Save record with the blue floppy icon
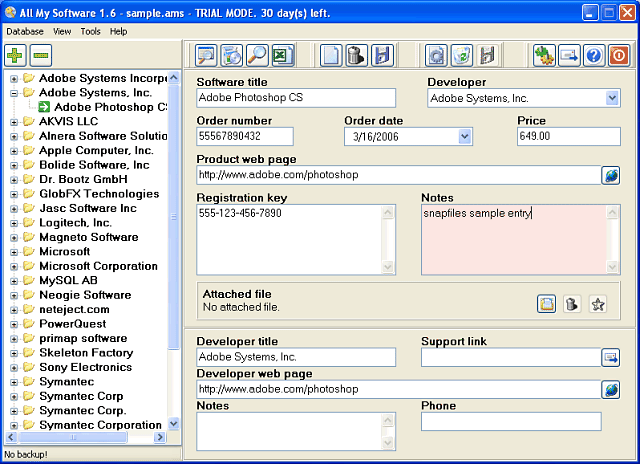This screenshot has height=464, width=640. click(x=382, y=55)
